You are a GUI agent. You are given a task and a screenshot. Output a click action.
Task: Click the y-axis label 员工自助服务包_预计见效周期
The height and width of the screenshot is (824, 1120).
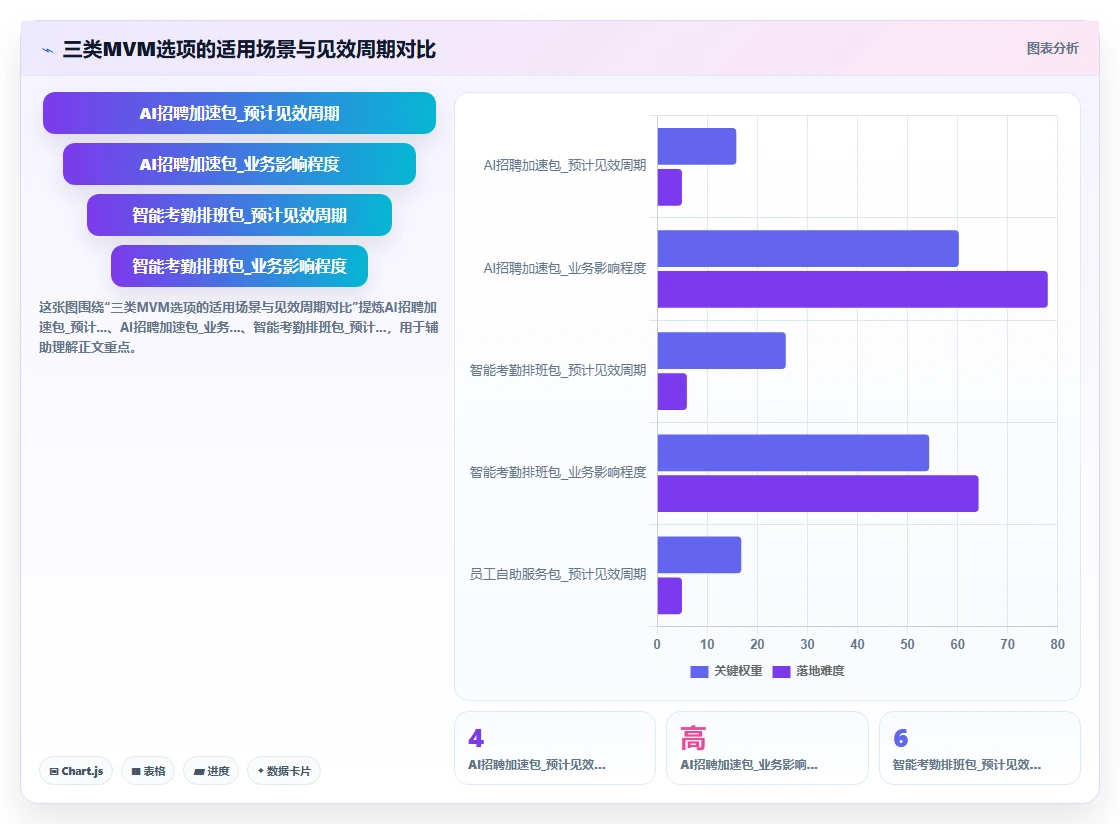click(557, 575)
